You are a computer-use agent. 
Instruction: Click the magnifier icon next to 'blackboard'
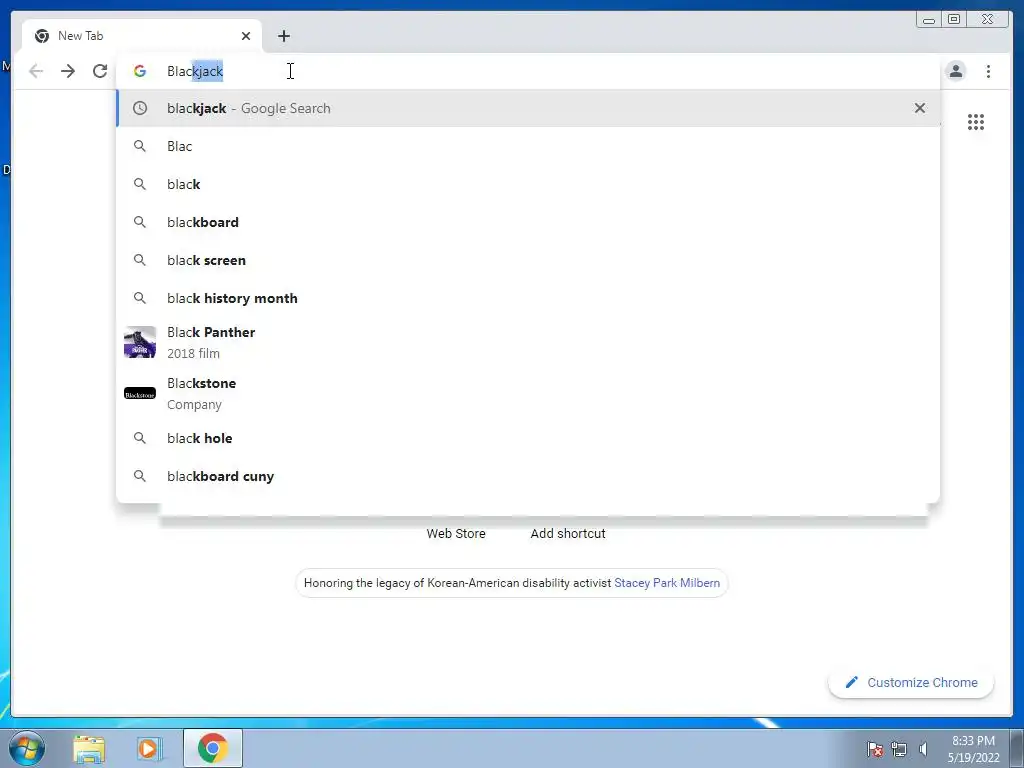pos(140,222)
